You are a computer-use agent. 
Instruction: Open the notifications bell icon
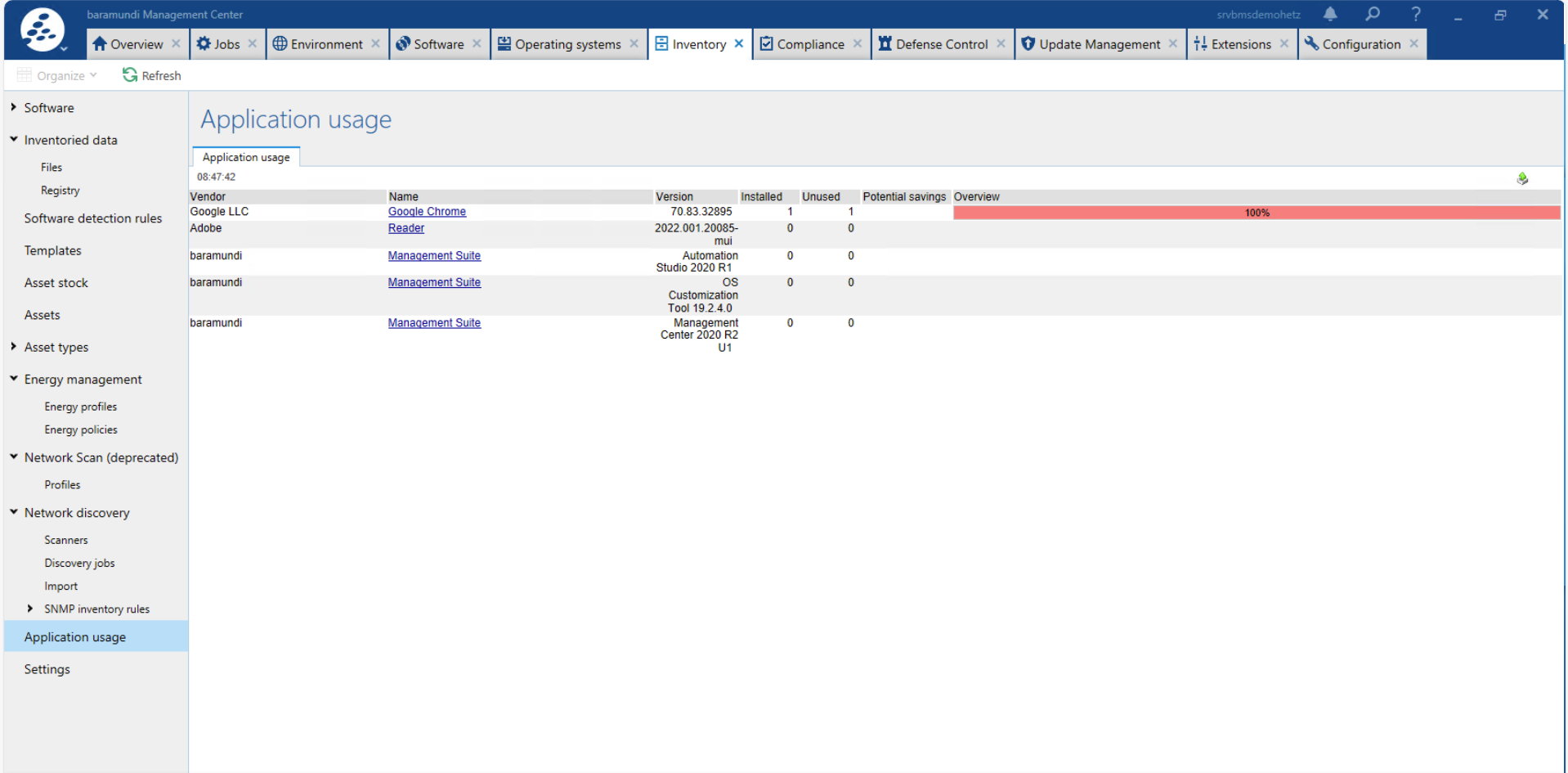(x=1330, y=14)
